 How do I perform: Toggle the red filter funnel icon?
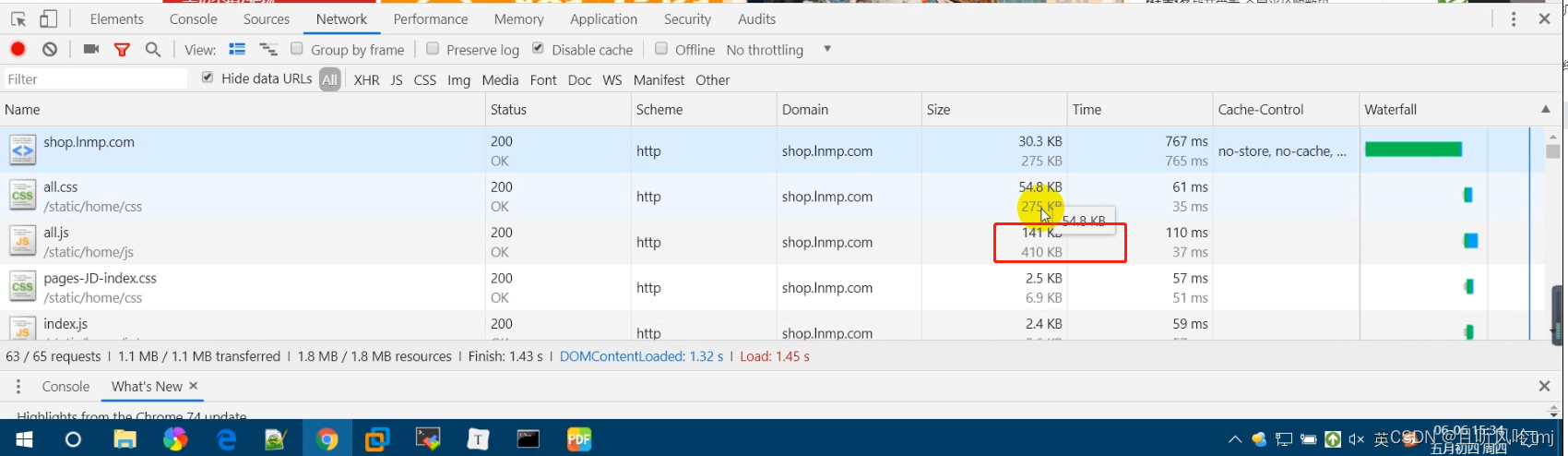122,50
